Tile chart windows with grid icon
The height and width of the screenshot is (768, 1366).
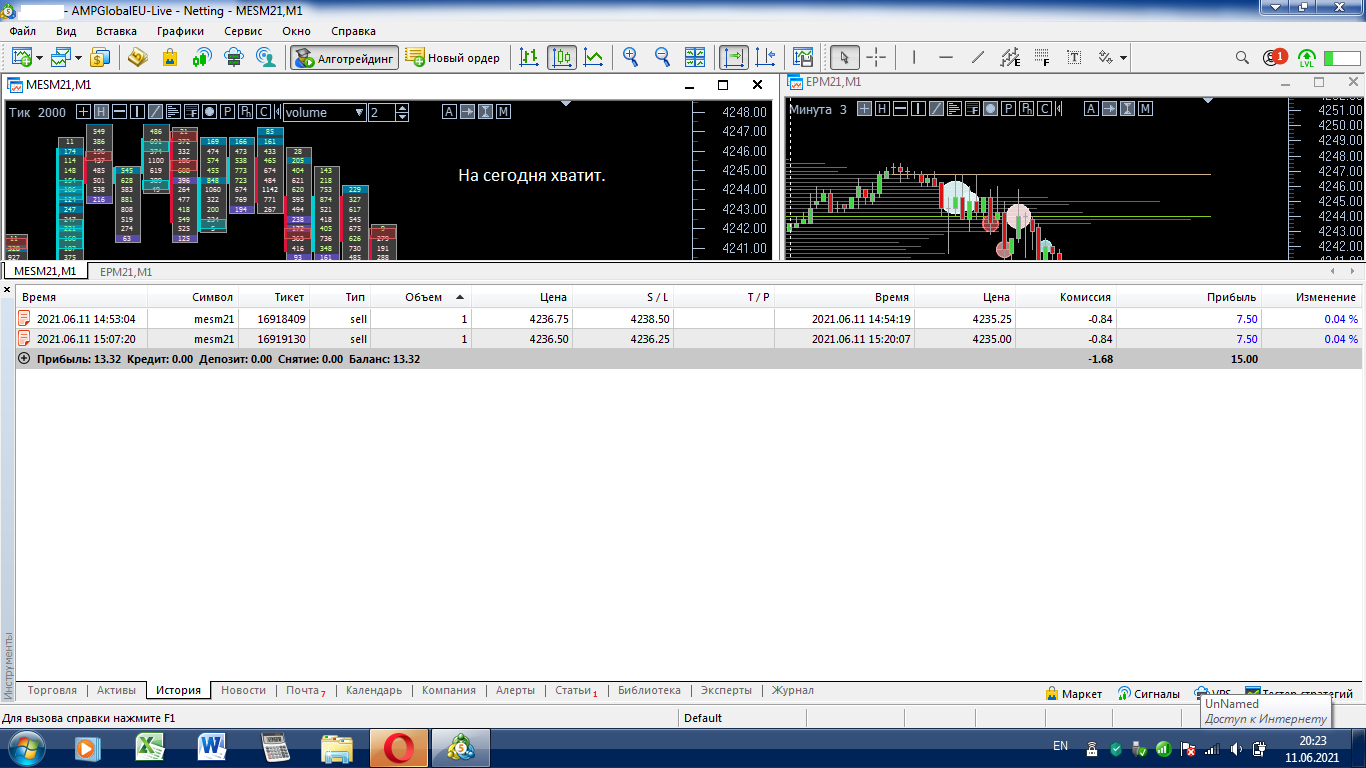pyautogui.click(x=695, y=57)
